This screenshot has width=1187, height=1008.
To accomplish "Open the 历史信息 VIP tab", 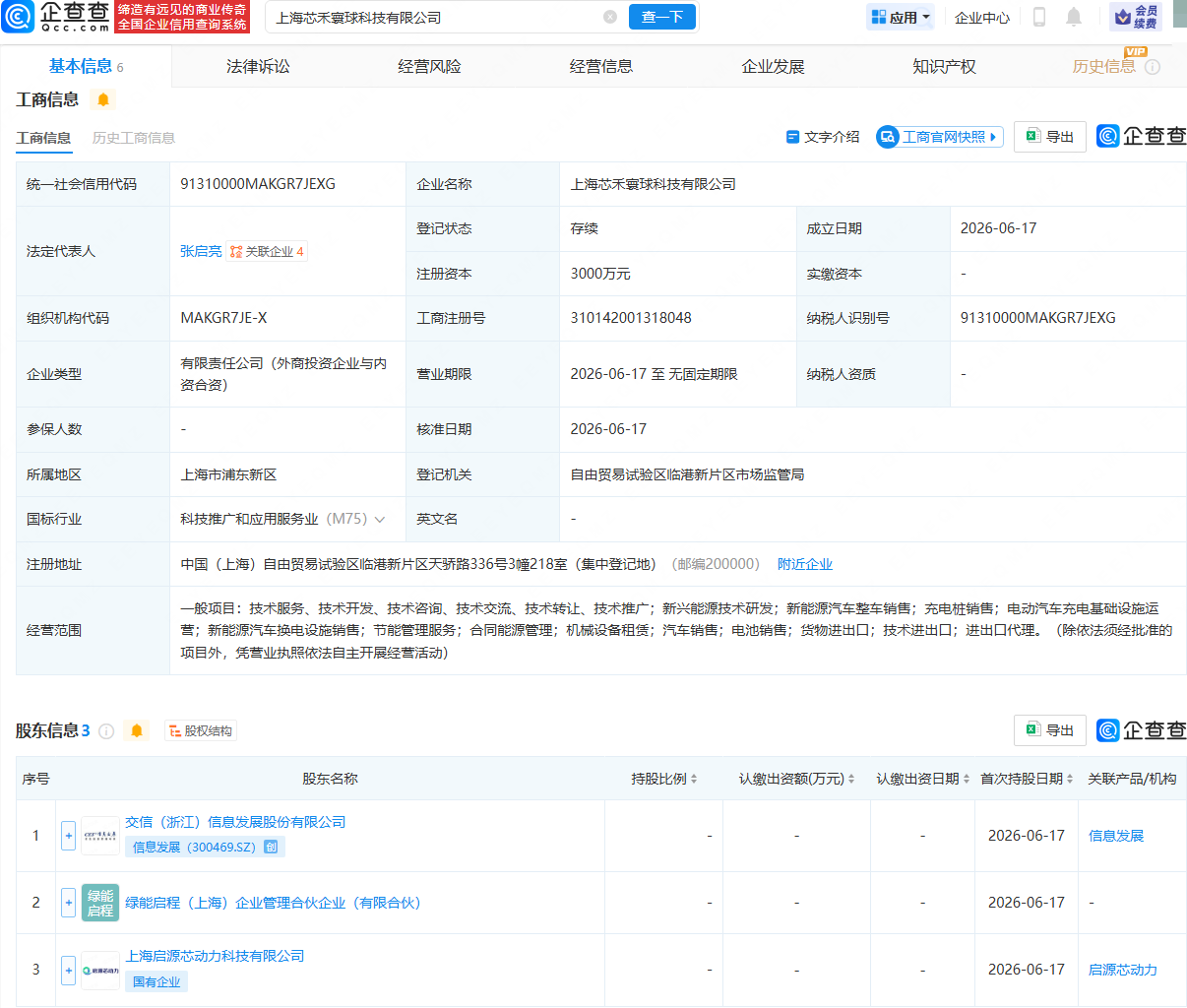I will pyautogui.click(x=1103, y=66).
